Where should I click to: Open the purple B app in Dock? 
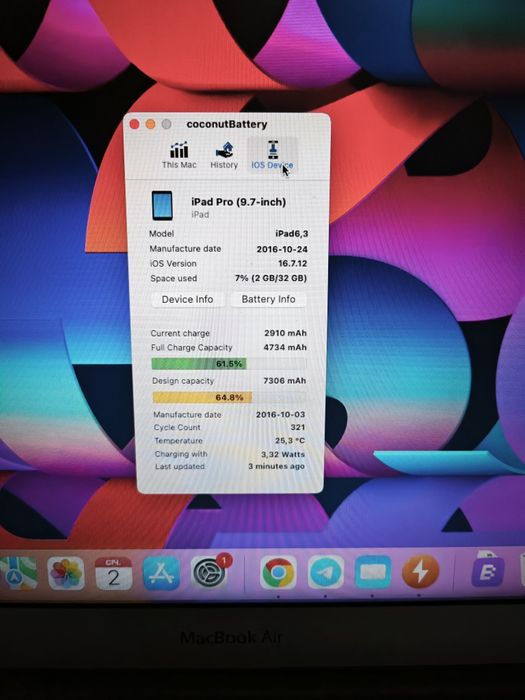489,571
